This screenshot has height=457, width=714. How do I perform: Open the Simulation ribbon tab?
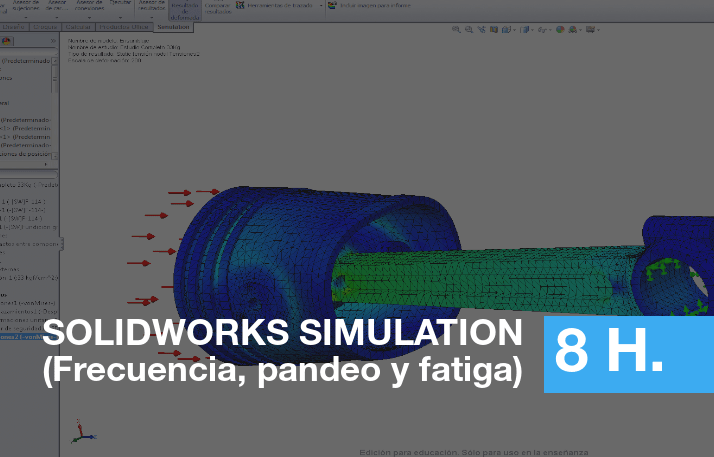pos(173,27)
